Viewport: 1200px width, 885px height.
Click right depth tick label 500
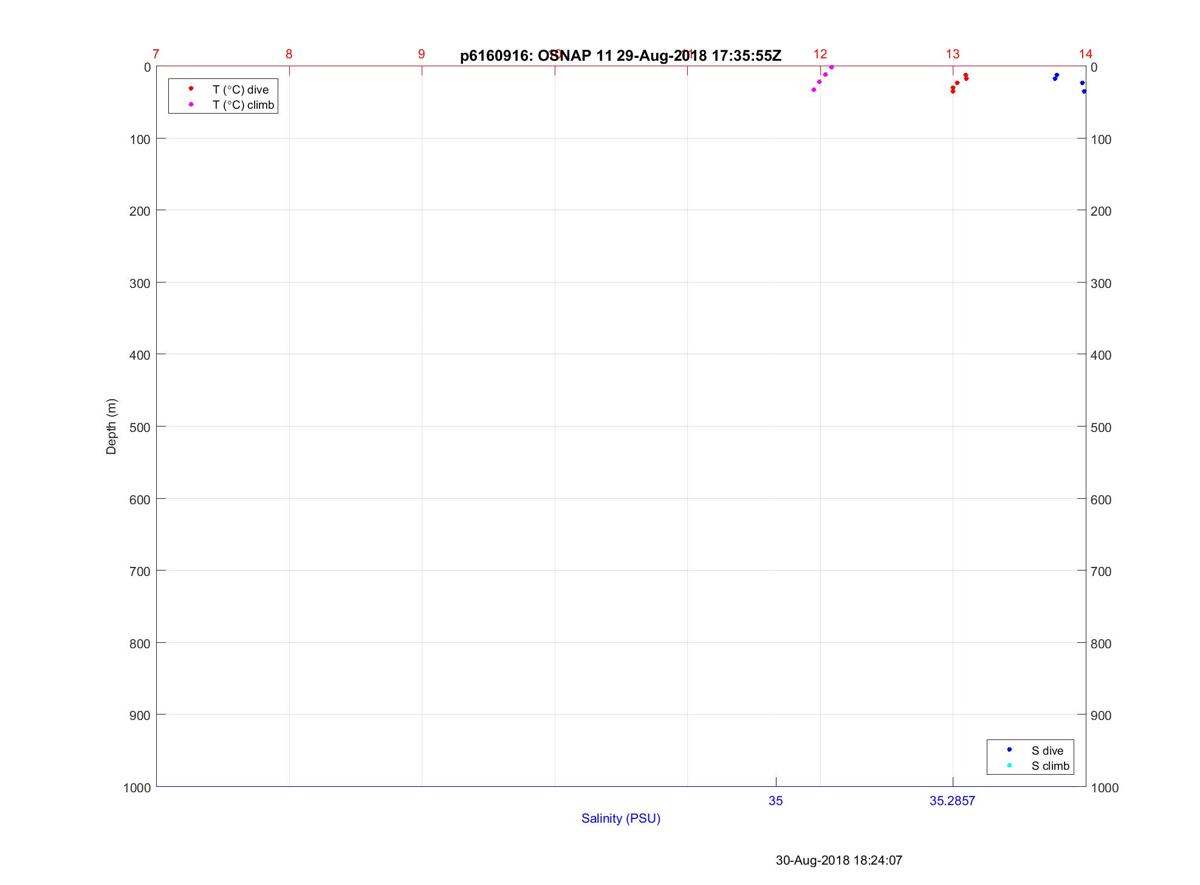tap(1102, 427)
